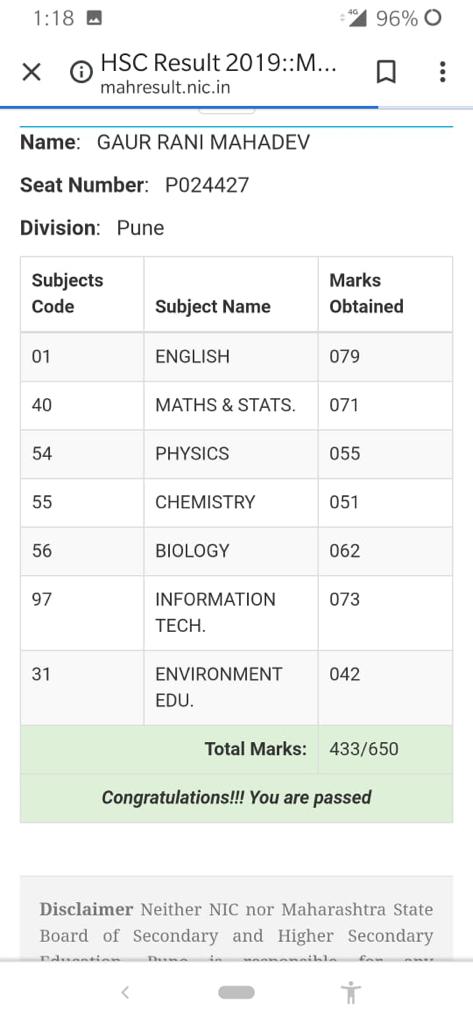Tap the 4G signal indicator

(356, 18)
